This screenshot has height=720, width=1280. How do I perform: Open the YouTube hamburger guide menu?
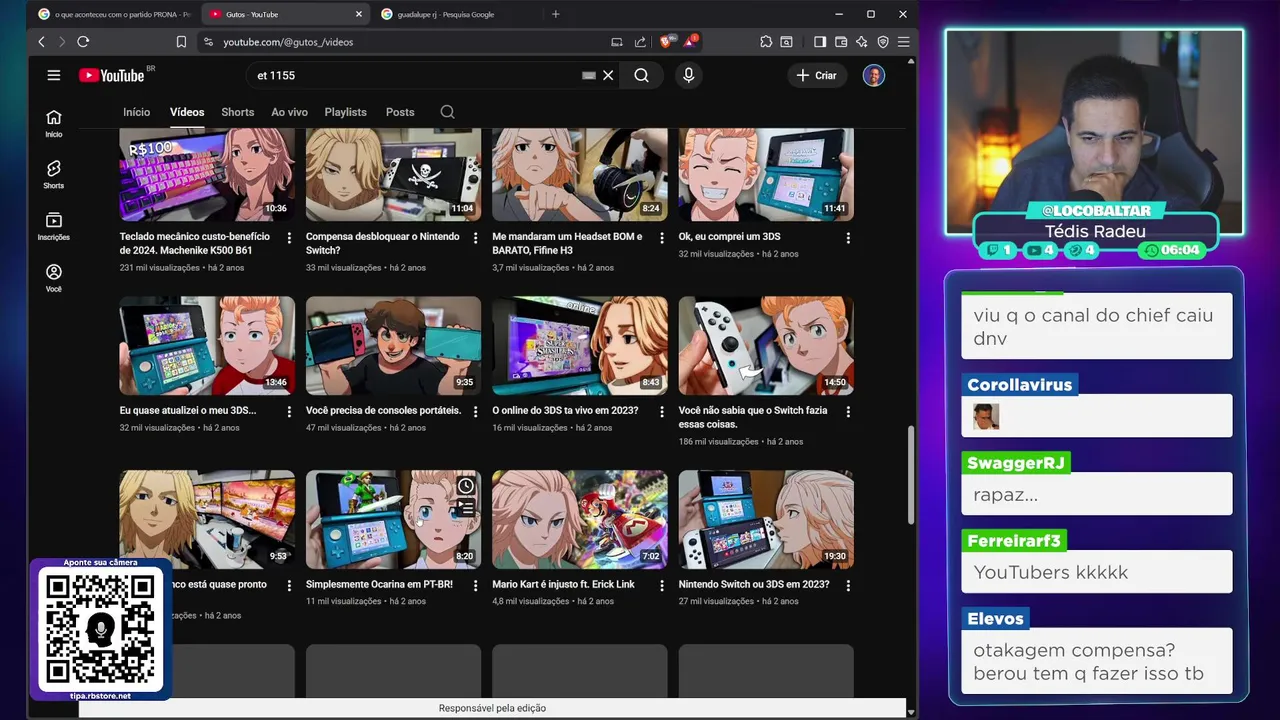click(x=54, y=75)
